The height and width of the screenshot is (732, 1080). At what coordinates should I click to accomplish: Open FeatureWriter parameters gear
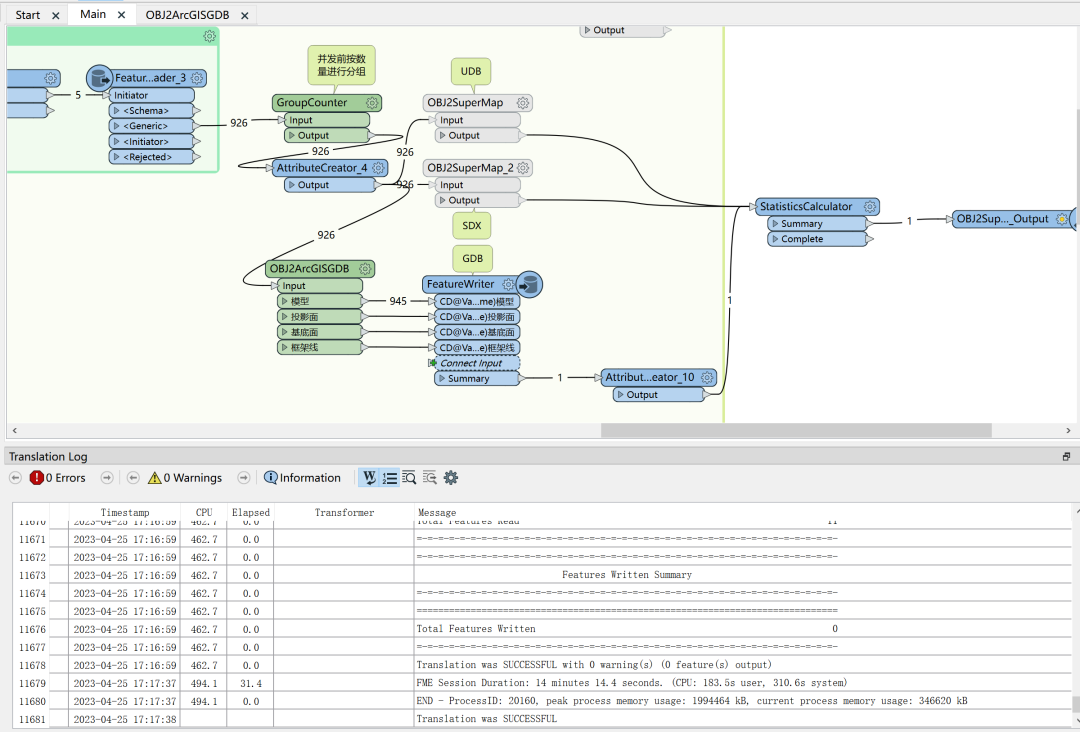[x=508, y=284]
